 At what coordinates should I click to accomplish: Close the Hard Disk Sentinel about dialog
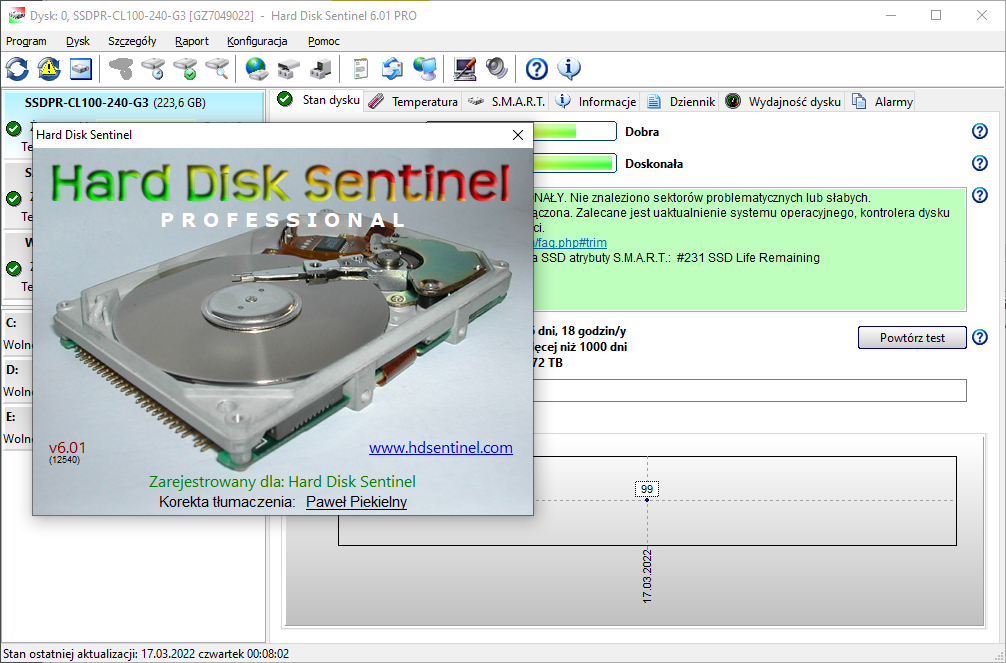point(518,135)
